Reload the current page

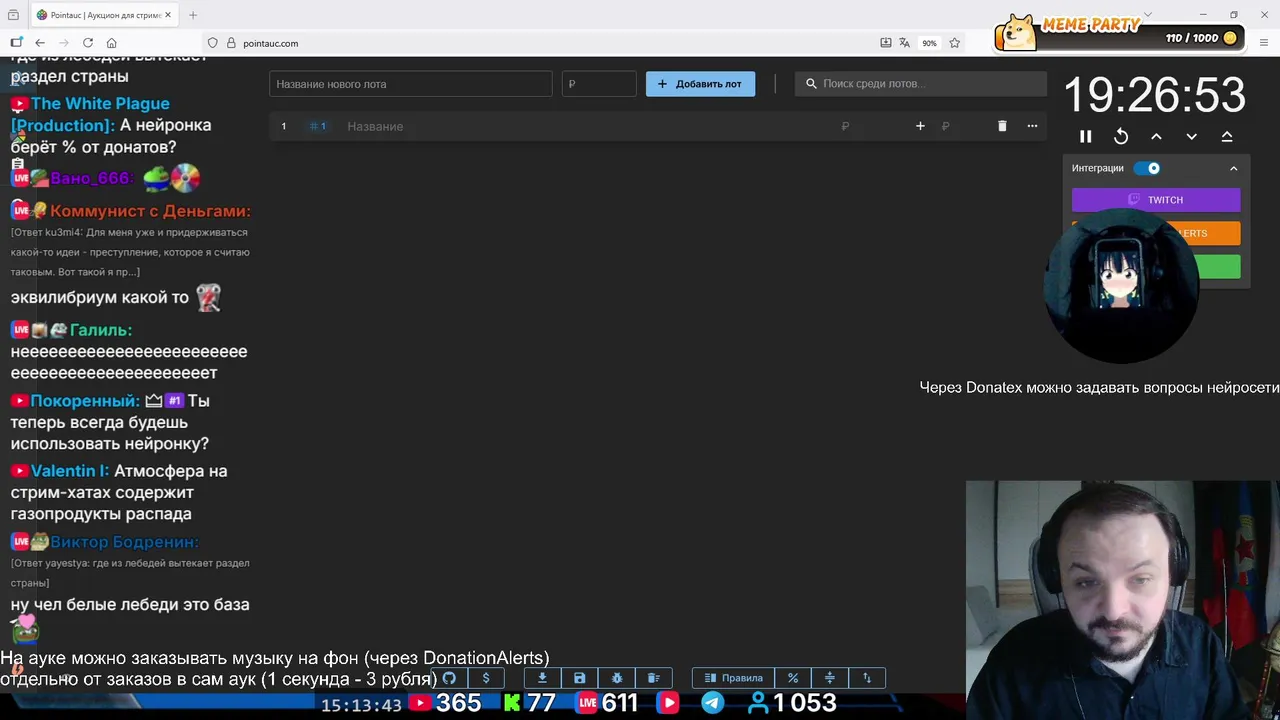(x=88, y=43)
